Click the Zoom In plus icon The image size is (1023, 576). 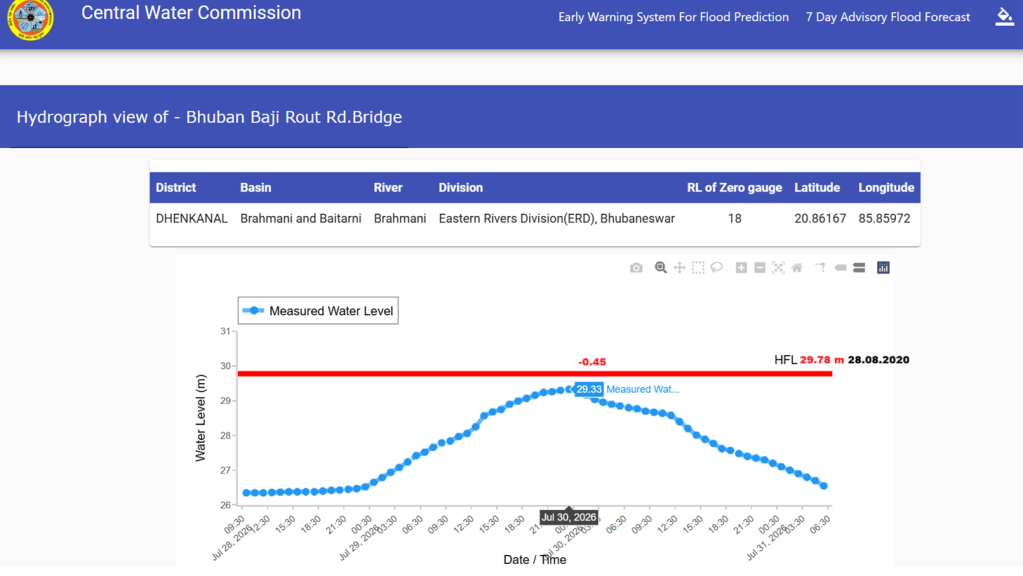click(x=741, y=268)
